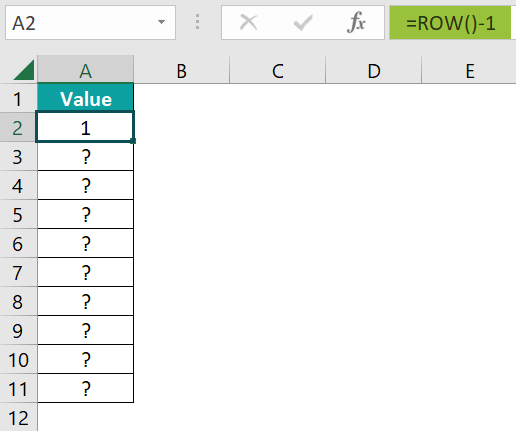The image size is (516, 431).
Task: Click the question mark cell A6
Action: pyautogui.click(x=86, y=243)
